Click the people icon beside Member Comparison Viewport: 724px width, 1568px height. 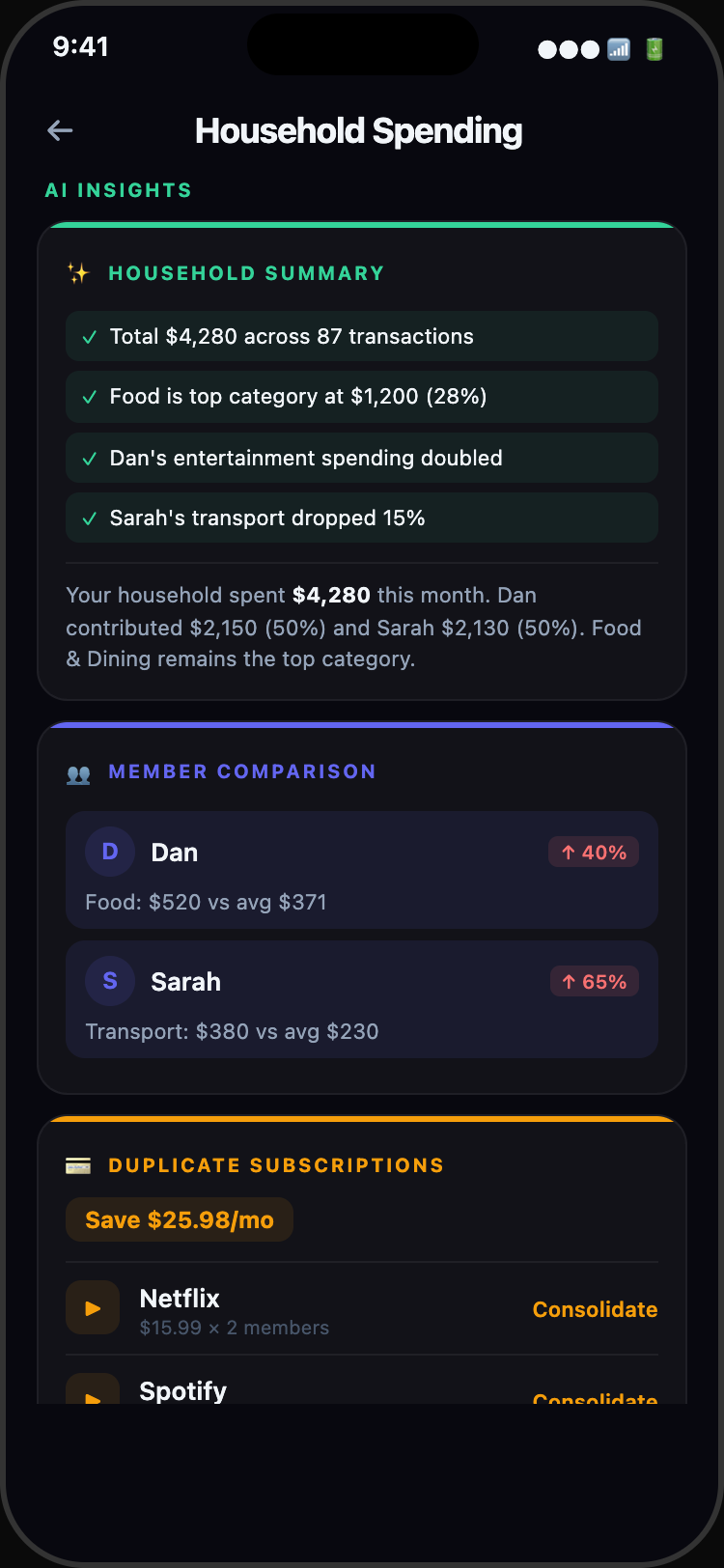78,773
